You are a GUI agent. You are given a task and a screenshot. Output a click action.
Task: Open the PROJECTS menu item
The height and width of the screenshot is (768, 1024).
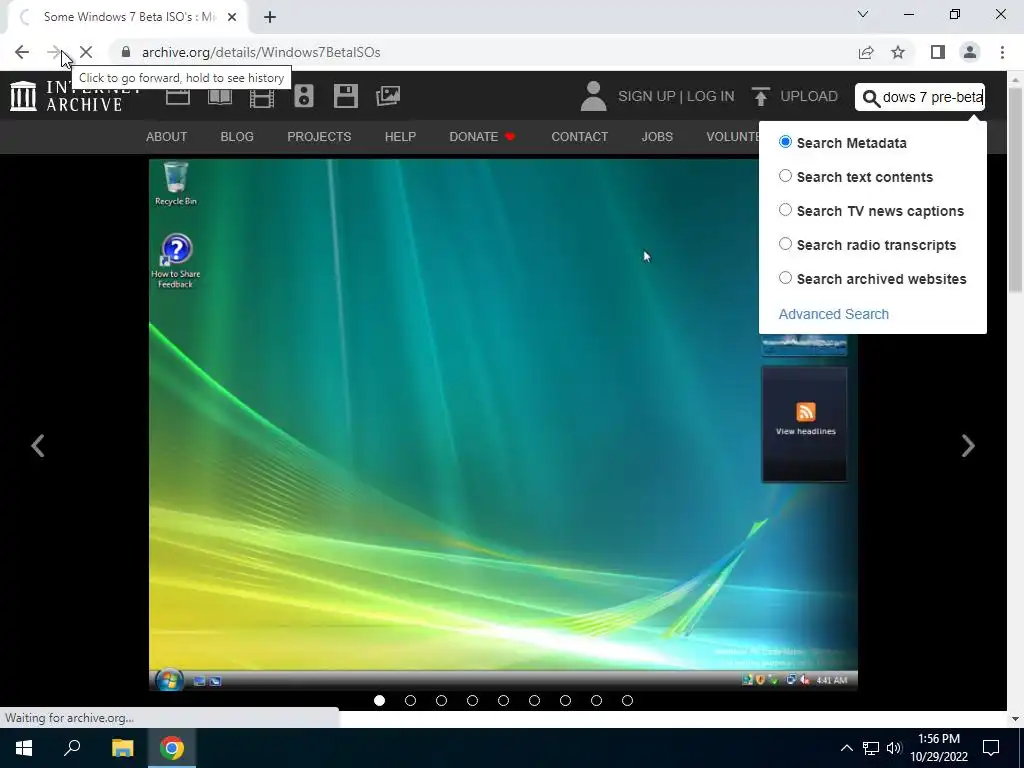click(319, 136)
